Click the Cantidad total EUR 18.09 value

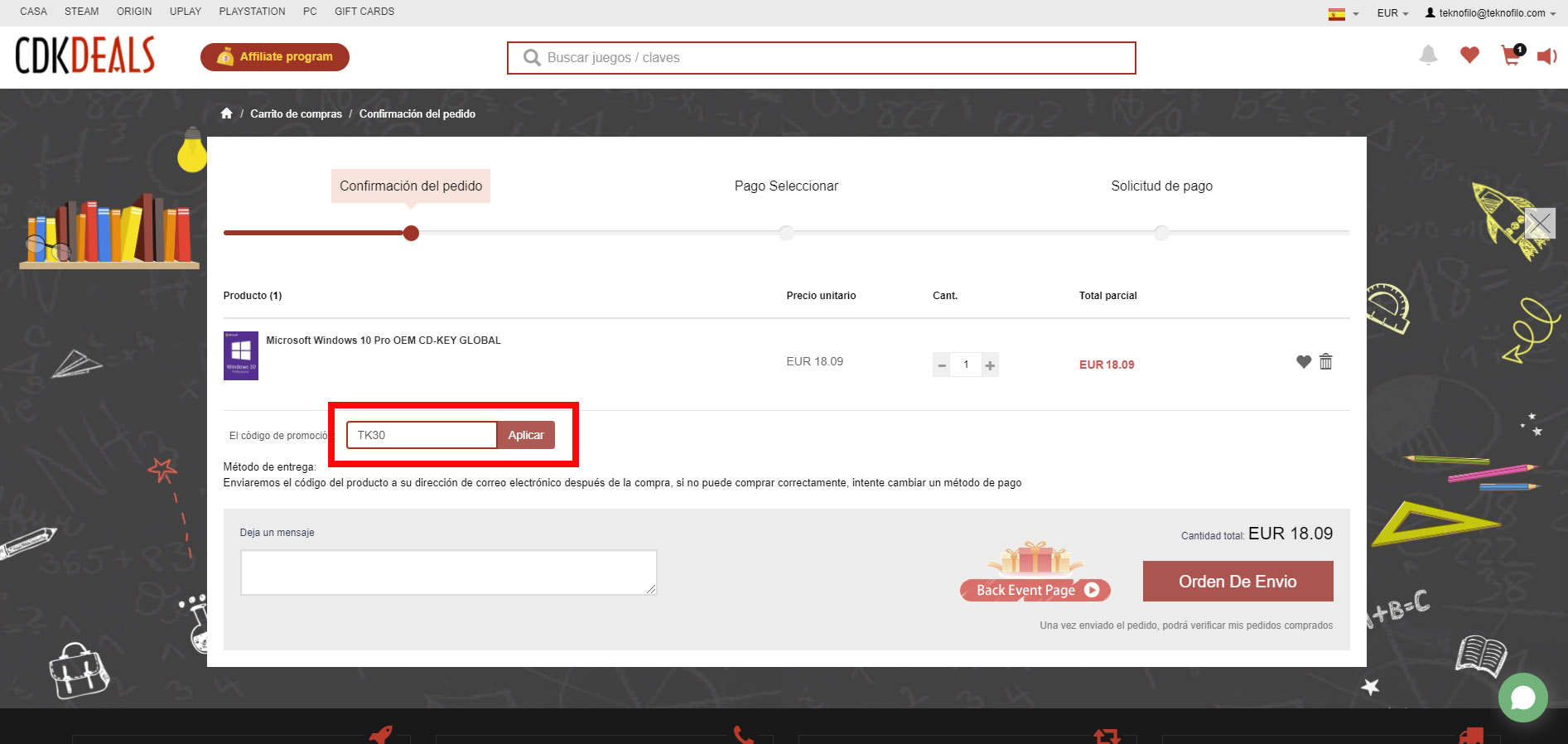point(1291,534)
